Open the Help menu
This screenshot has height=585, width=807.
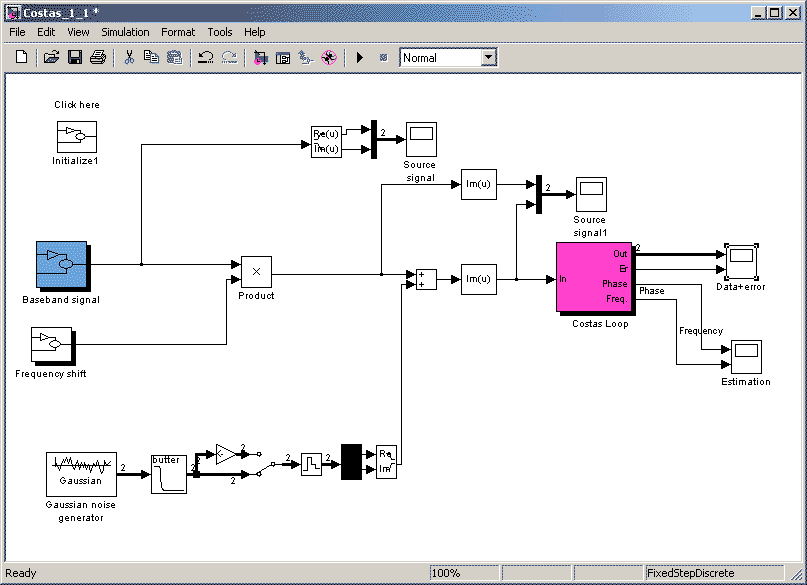pos(254,32)
